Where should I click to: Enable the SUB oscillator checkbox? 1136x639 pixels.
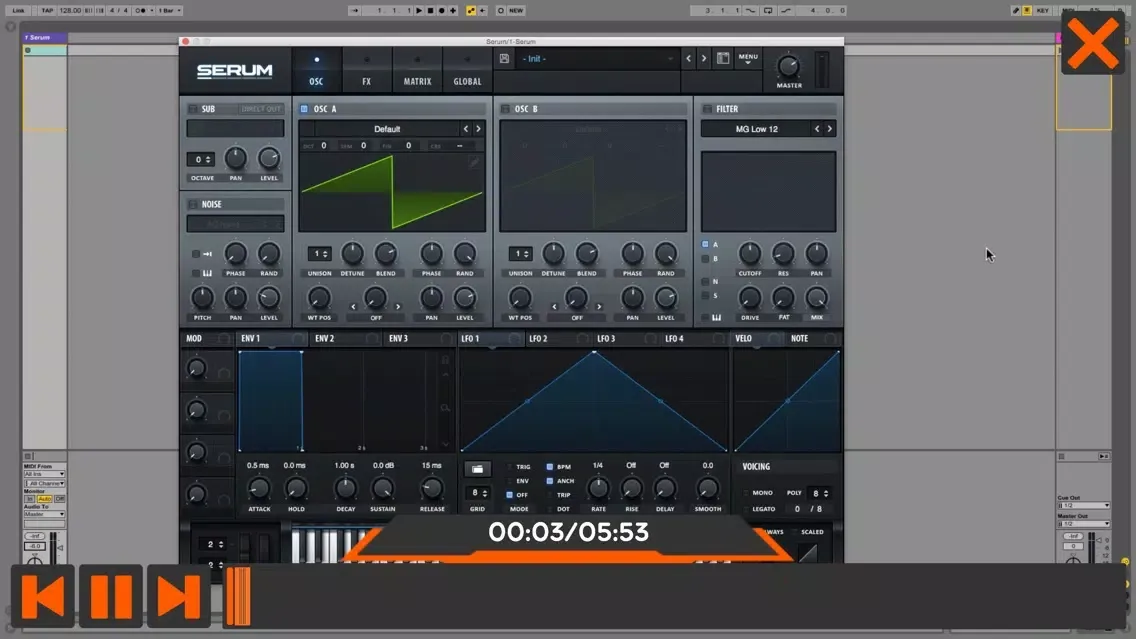193,109
